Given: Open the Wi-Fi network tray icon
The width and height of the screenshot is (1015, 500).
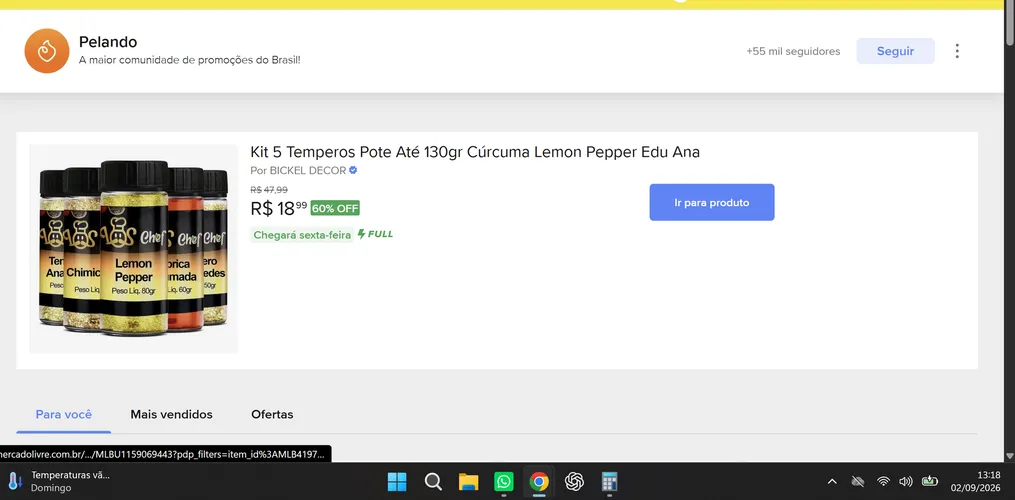Looking at the screenshot, I should pyautogui.click(x=883, y=481).
